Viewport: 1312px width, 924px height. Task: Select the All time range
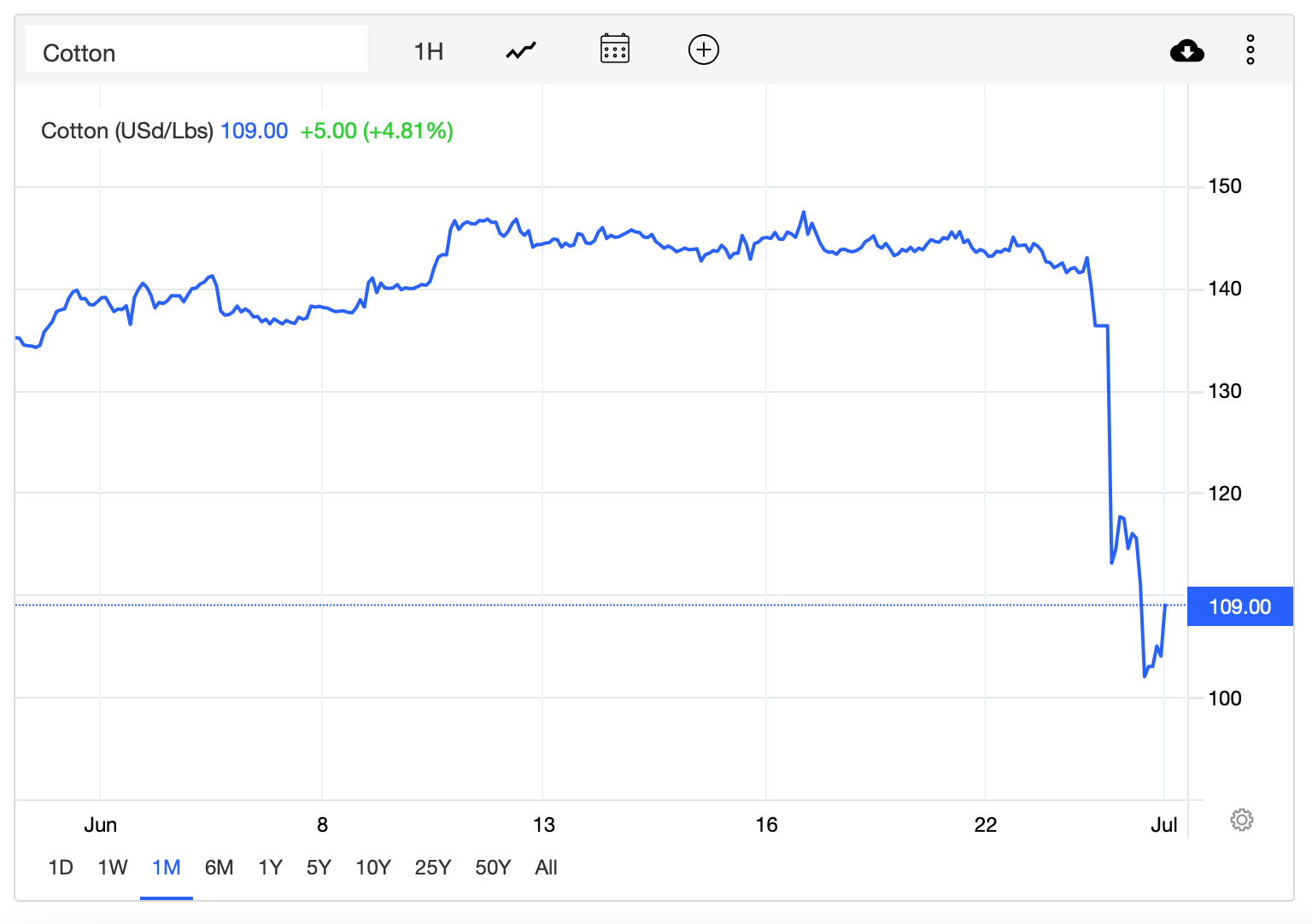click(546, 868)
